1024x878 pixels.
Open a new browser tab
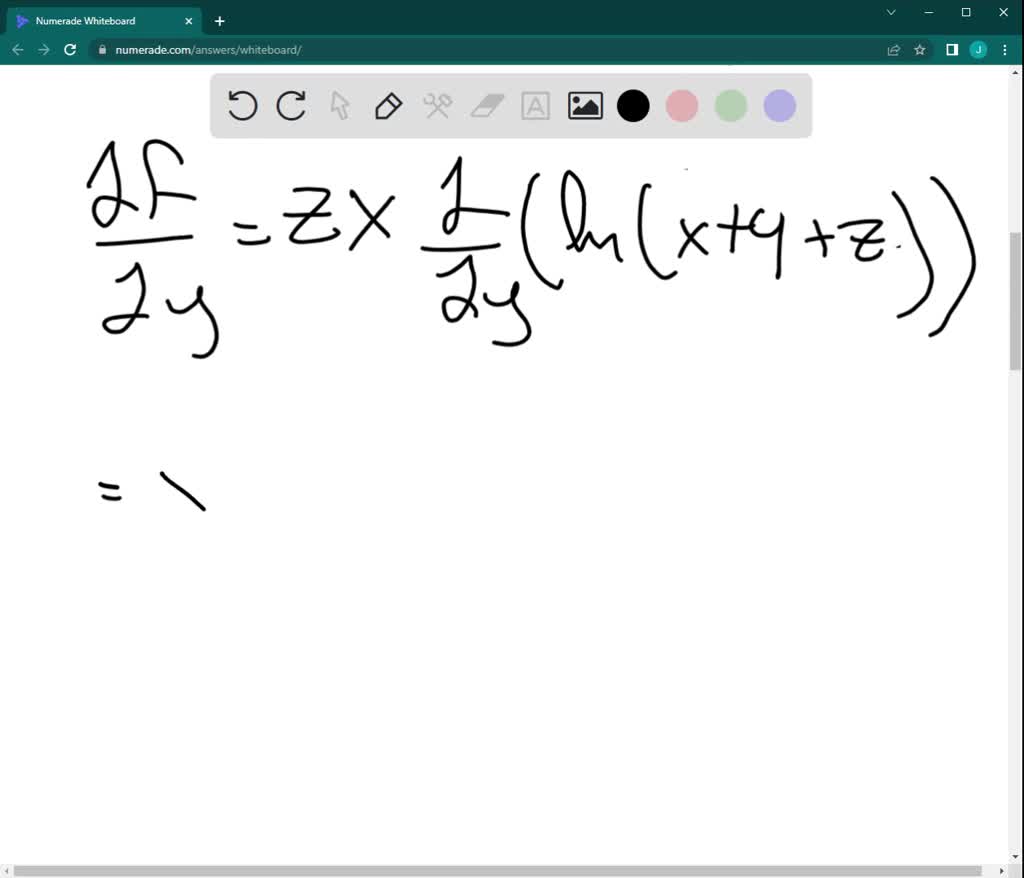(x=219, y=20)
